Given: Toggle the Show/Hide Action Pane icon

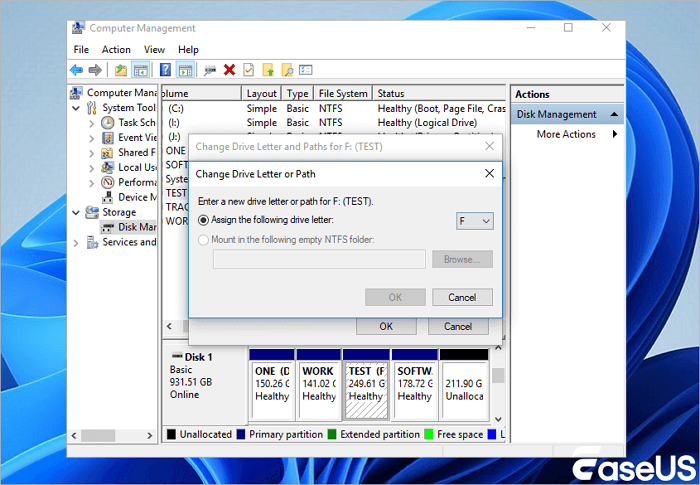Looking at the screenshot, I should point(185,70).
